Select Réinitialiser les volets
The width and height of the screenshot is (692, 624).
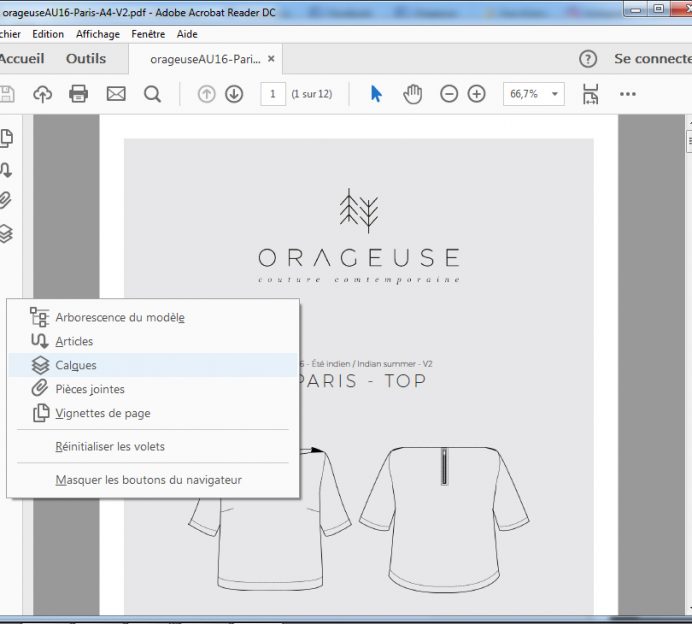154,447
